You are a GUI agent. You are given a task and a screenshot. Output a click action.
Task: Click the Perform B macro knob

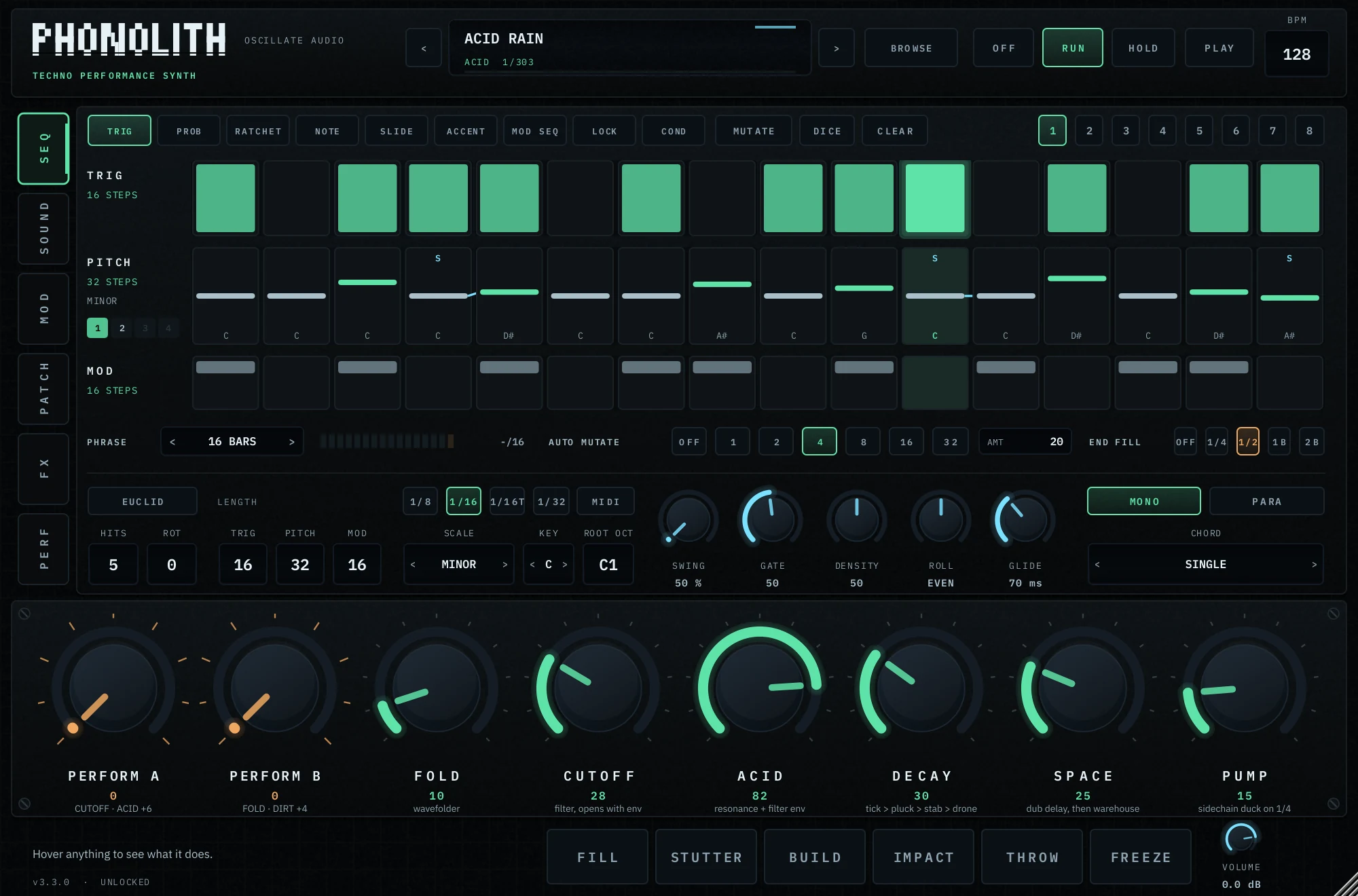tap(275, 688)
